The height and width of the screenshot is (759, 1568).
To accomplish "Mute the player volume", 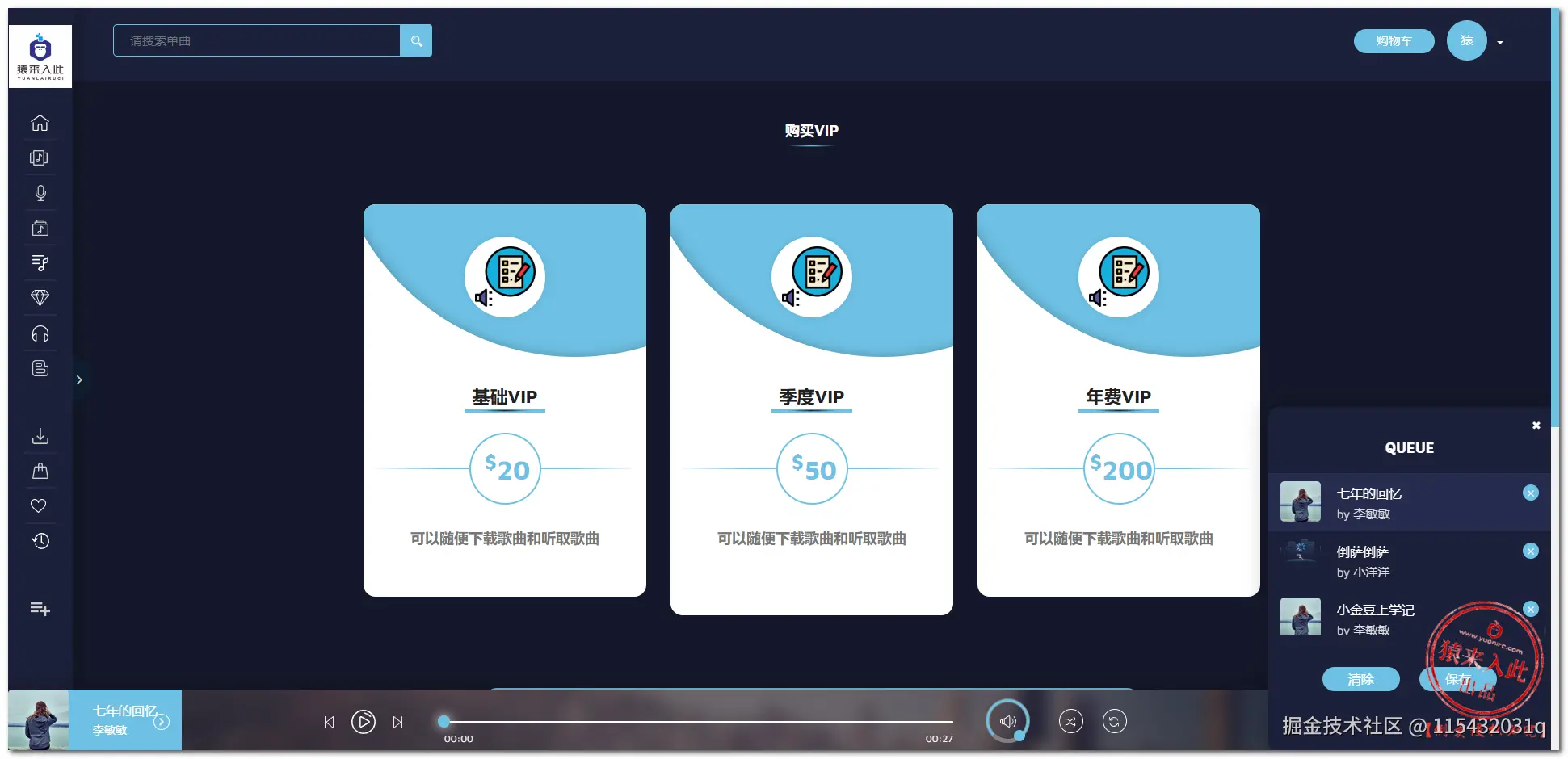I will click(1007, 721).
